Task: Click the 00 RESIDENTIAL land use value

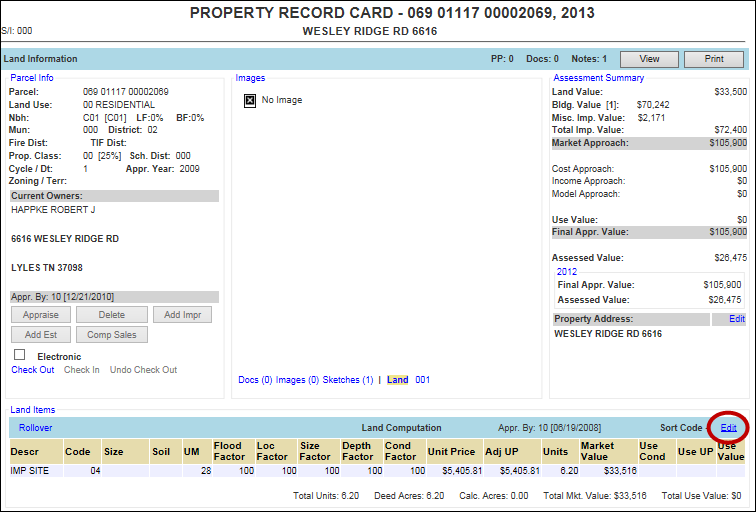Action: 119,105
